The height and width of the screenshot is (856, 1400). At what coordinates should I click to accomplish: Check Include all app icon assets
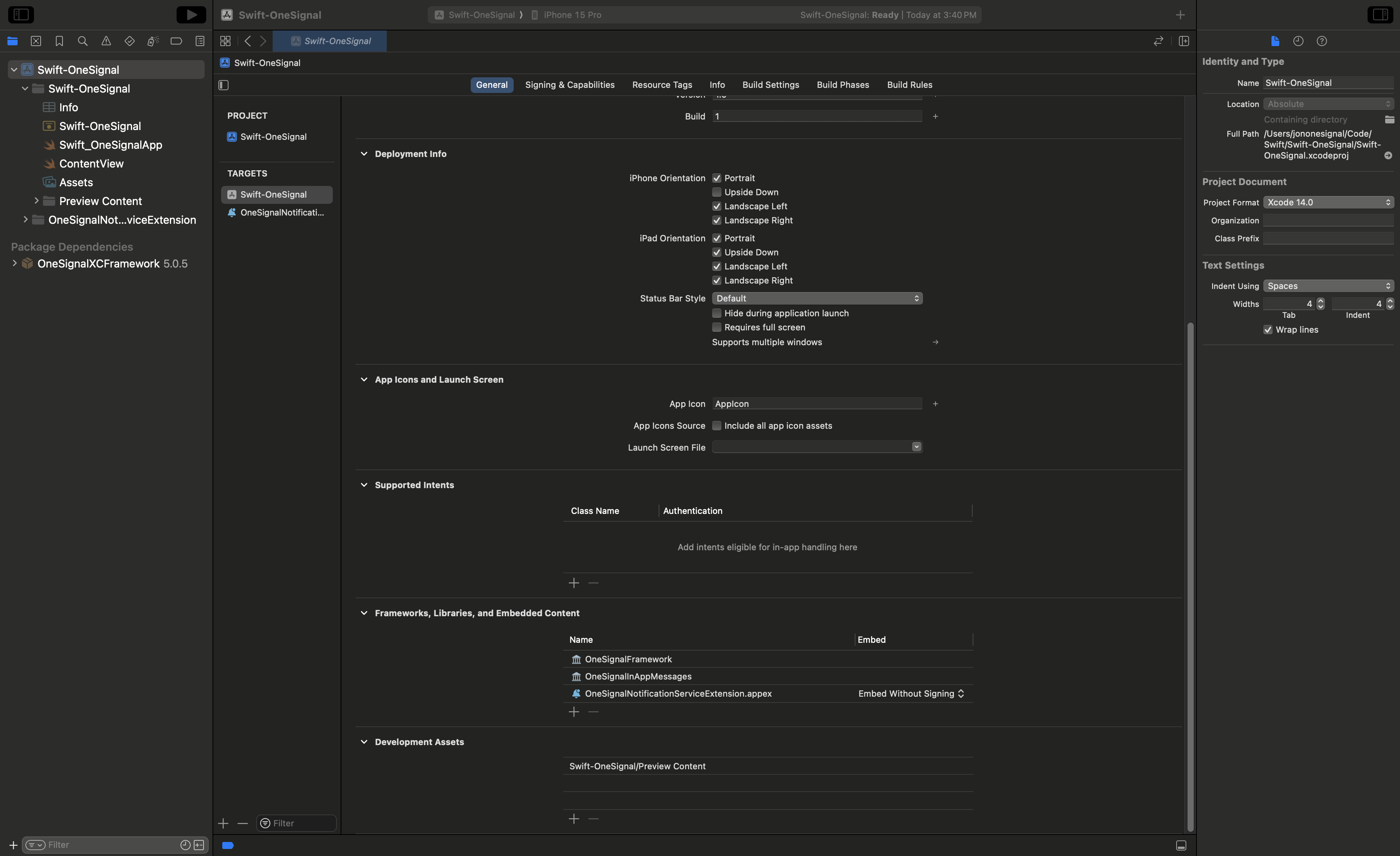click(716, 426)
